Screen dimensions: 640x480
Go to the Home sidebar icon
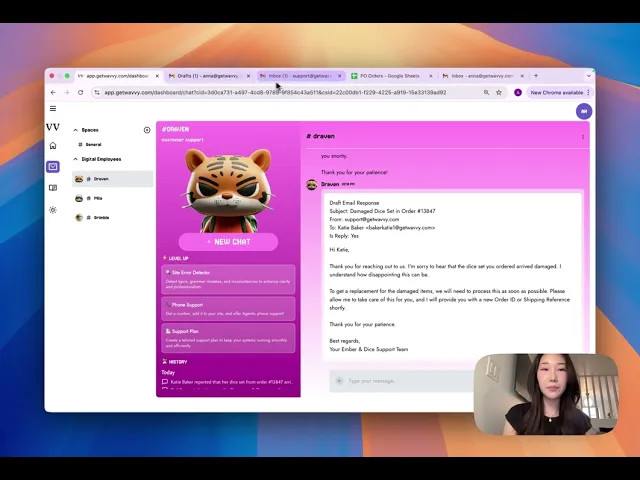tap(53, 146)
